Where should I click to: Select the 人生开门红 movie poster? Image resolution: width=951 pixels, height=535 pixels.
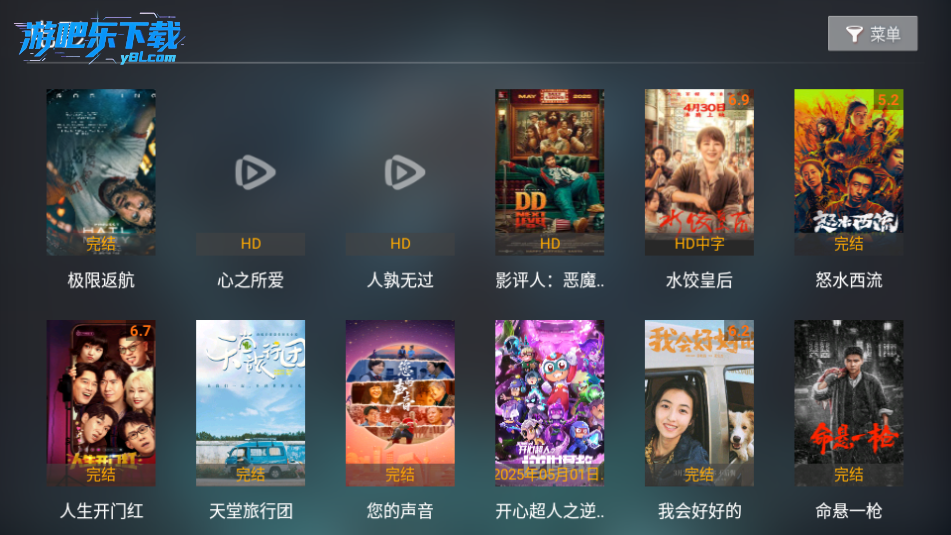click(x=101, y=403)
